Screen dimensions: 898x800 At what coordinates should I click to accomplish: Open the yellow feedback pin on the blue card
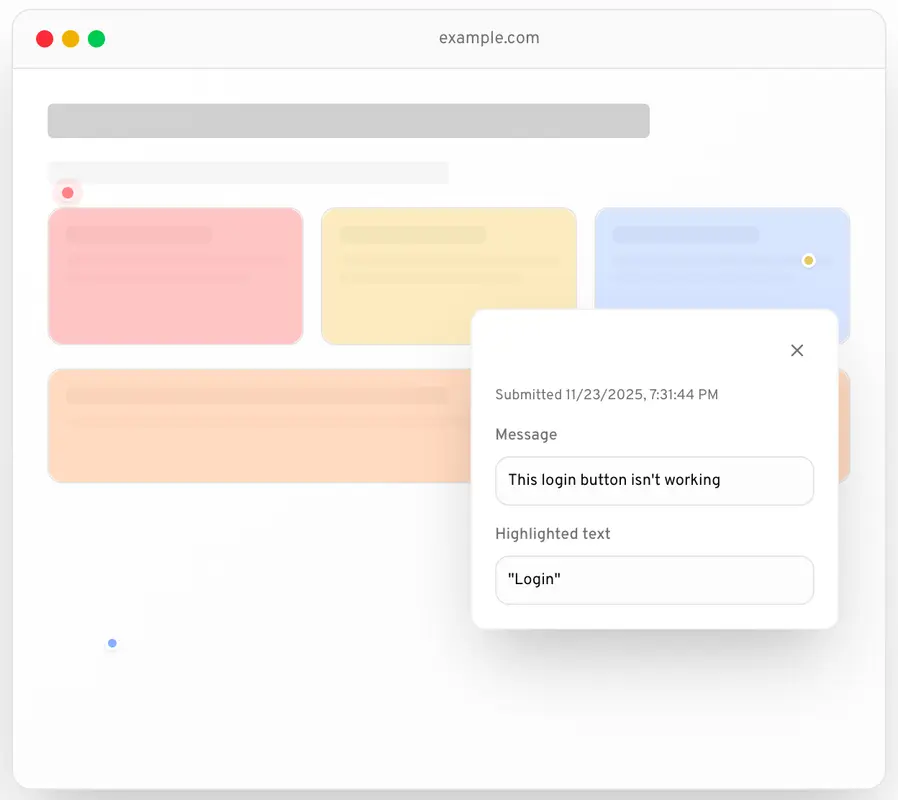tap(809, 260)
